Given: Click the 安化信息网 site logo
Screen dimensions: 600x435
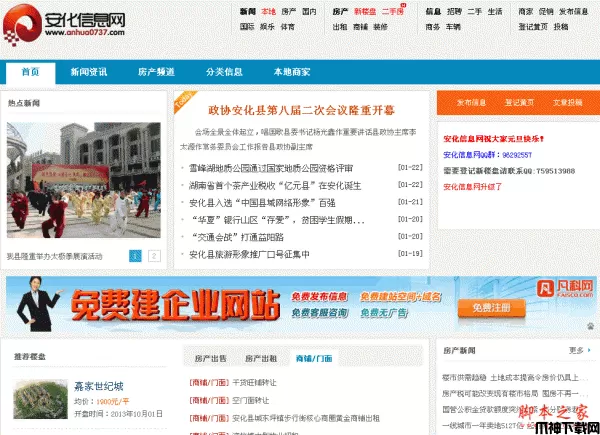Looking at the screenshot, I should coord(64,25).
